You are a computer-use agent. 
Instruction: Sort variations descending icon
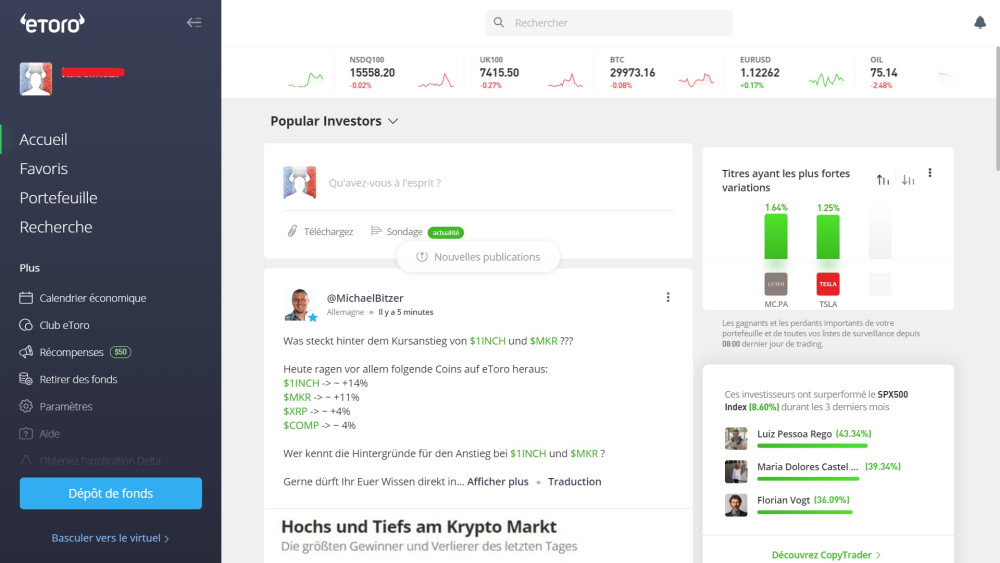click(908, 180)
